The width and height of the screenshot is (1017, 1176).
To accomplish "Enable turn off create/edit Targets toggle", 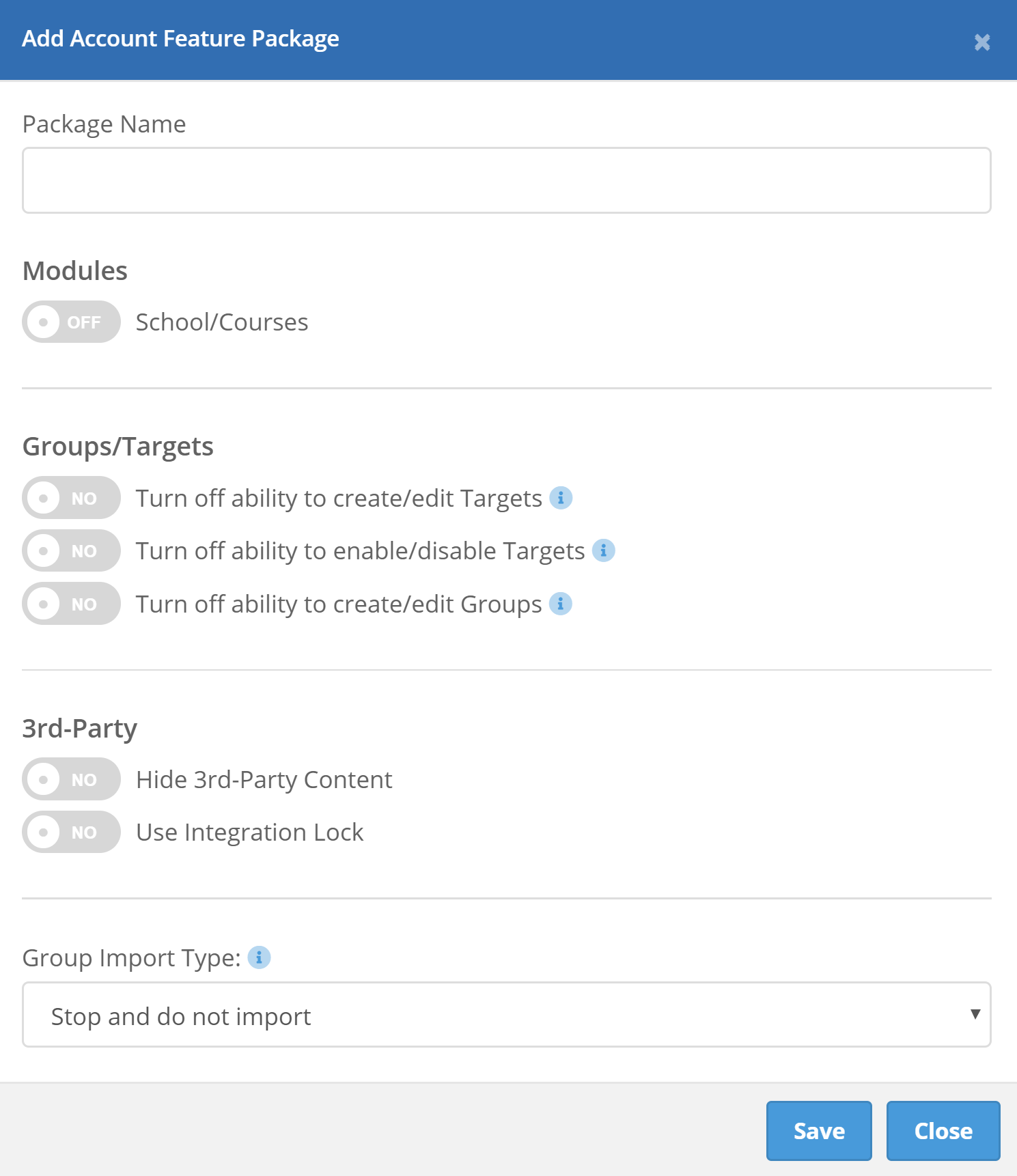I will [71, 498].
